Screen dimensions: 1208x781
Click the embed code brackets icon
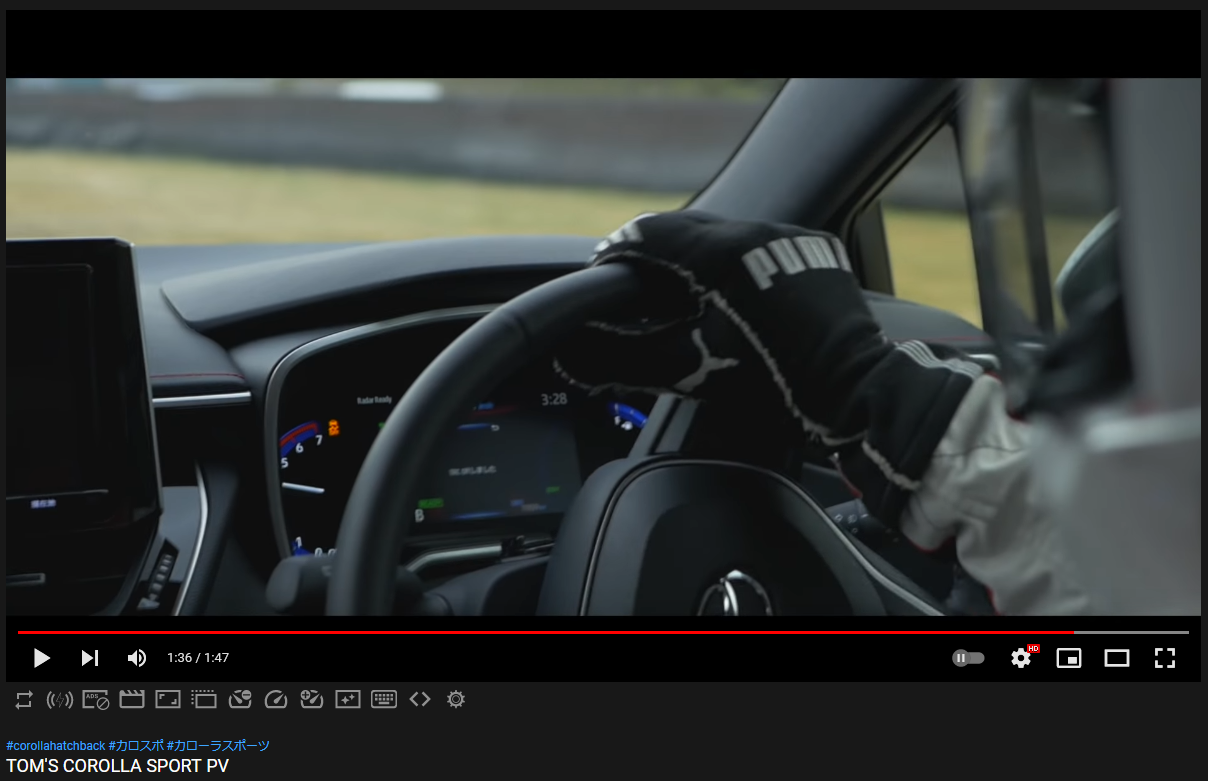click(x=420, y=700)
